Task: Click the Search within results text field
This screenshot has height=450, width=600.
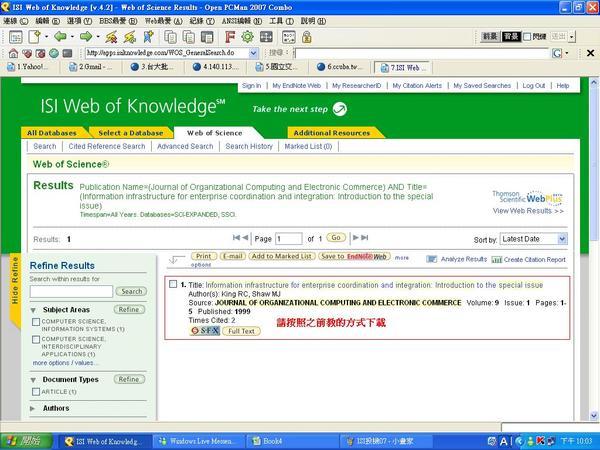Action: point(71,292)
